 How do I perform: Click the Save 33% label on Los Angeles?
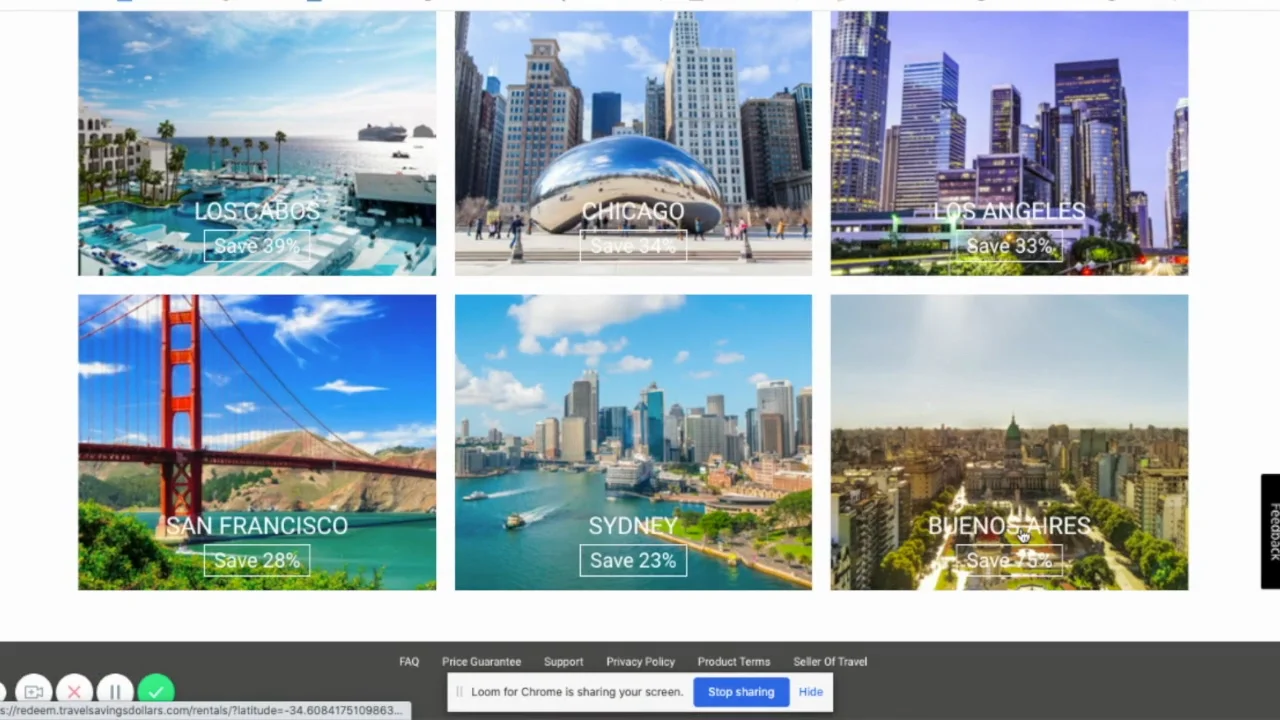pos(1009,246)
